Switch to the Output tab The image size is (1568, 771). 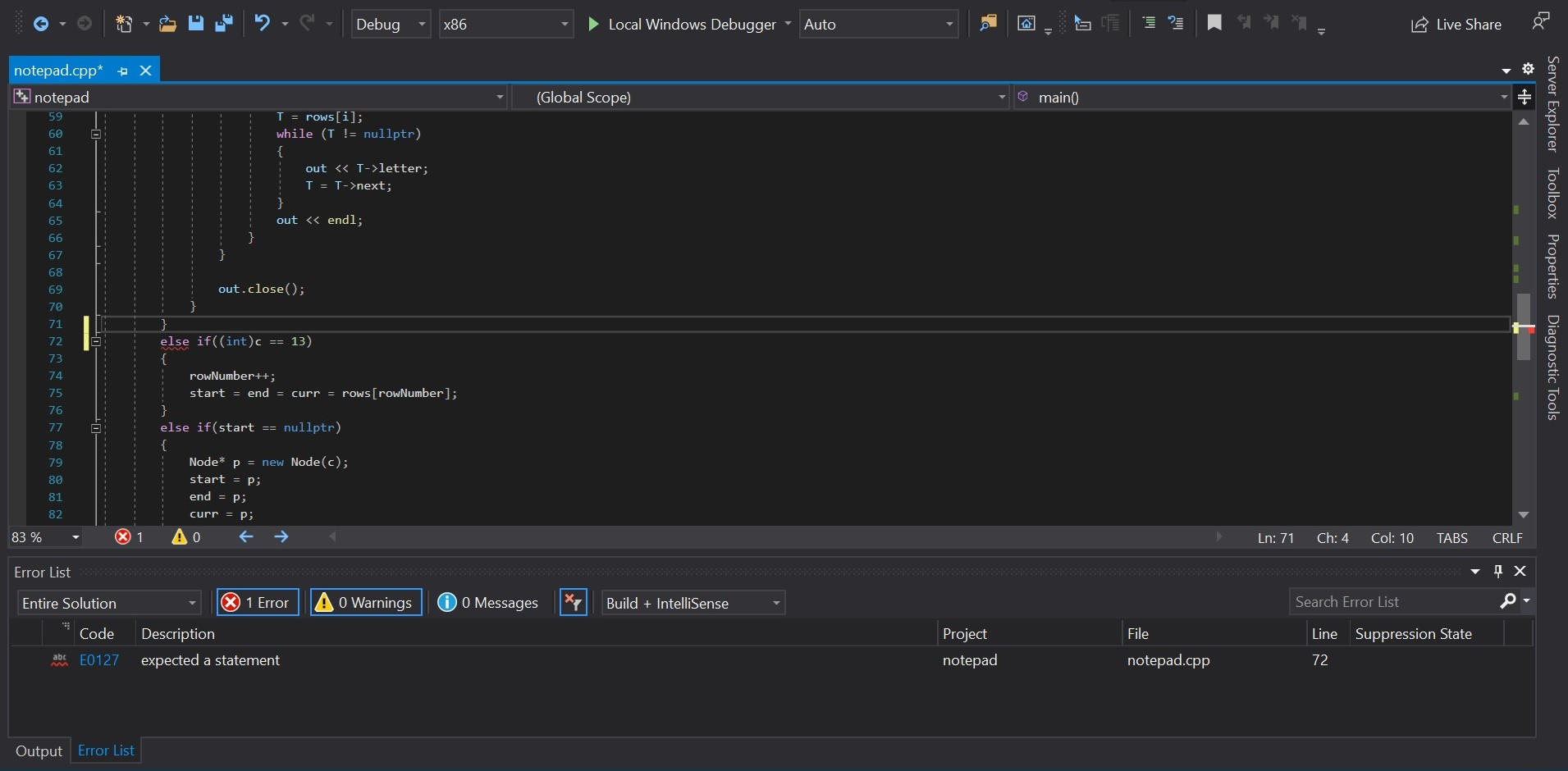(39, 751)
